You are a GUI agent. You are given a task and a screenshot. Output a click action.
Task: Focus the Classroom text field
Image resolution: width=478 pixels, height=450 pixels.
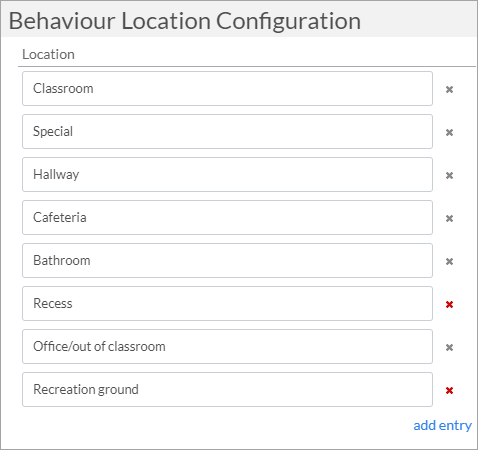[x=227, y=89]
